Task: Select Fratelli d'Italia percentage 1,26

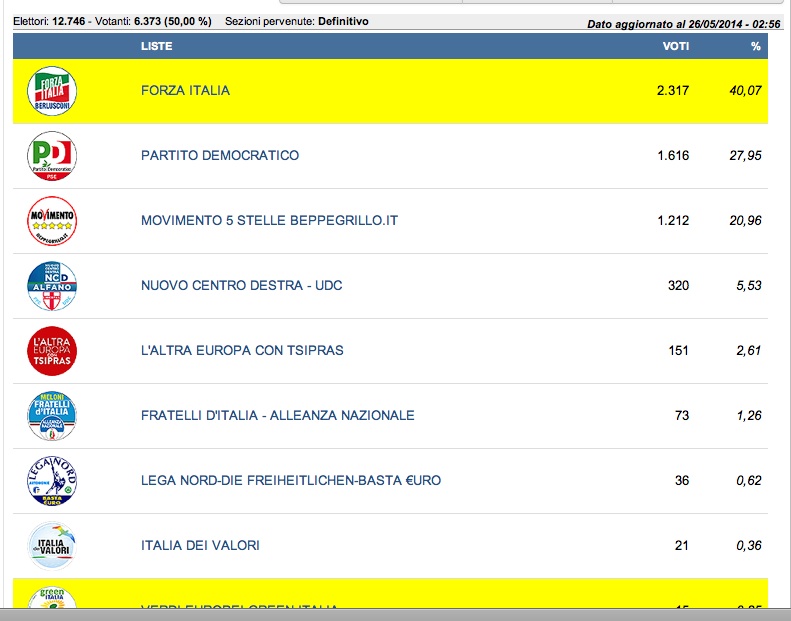Action: [x=749, y=416]
